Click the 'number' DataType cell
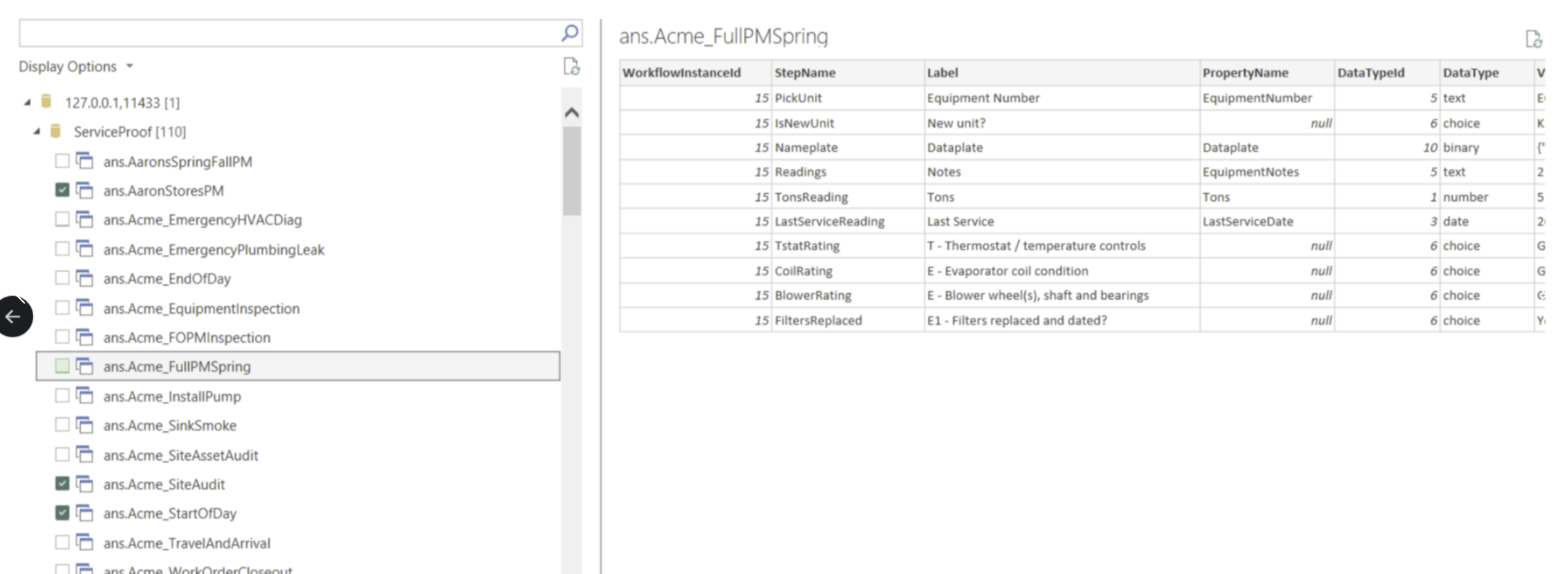1568x574 pixels. pos(1487,197)
